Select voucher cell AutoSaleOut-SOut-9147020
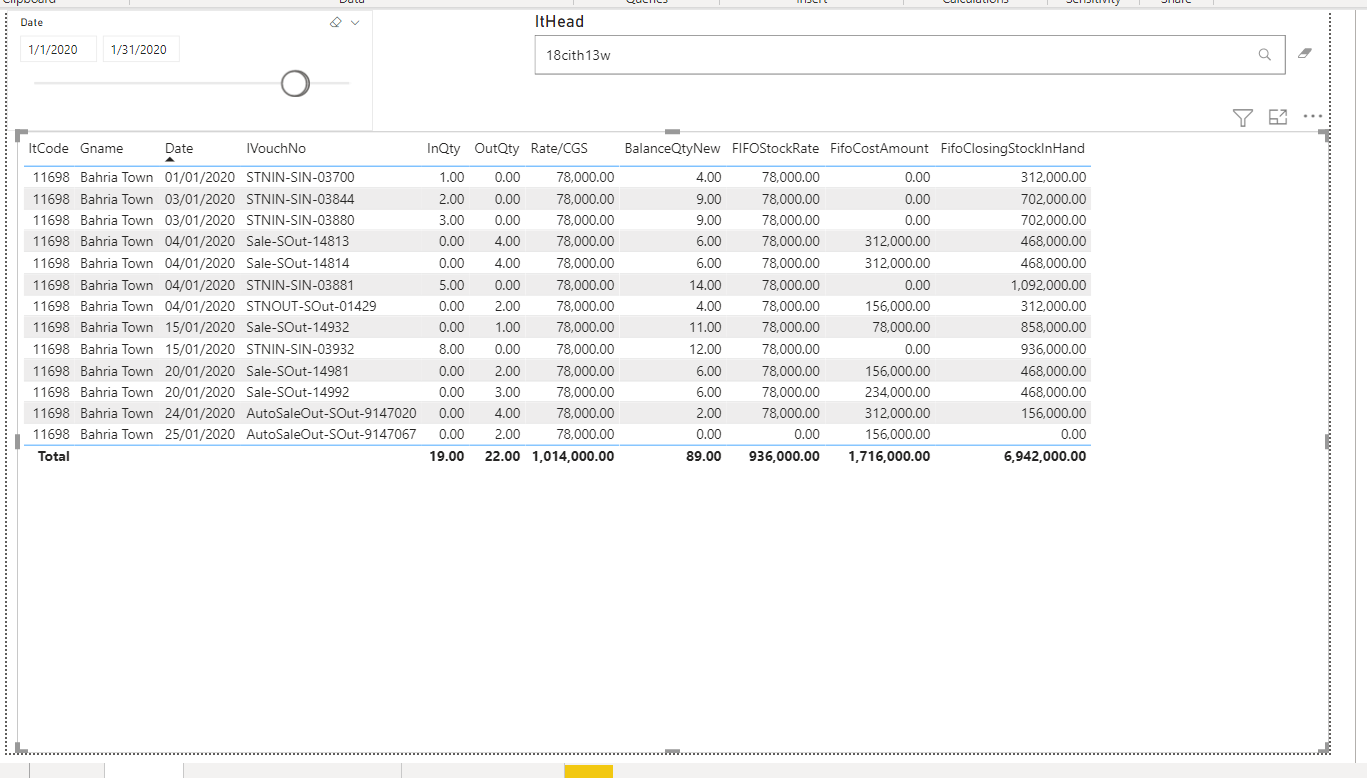1367x778 pixels. click(331, 413)
